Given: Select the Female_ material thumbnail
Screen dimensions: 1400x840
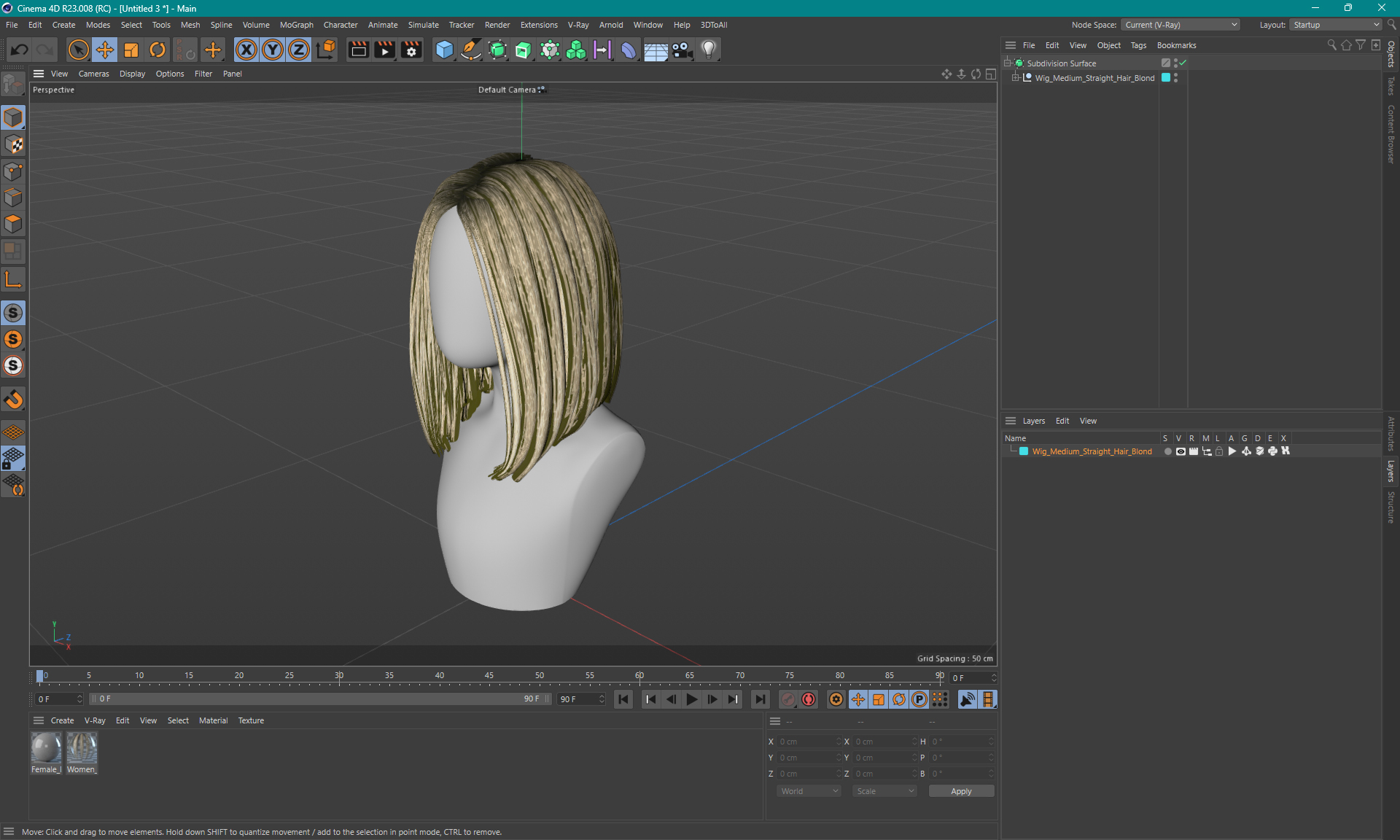Looking at the screenshot, I should coord(46,752).
